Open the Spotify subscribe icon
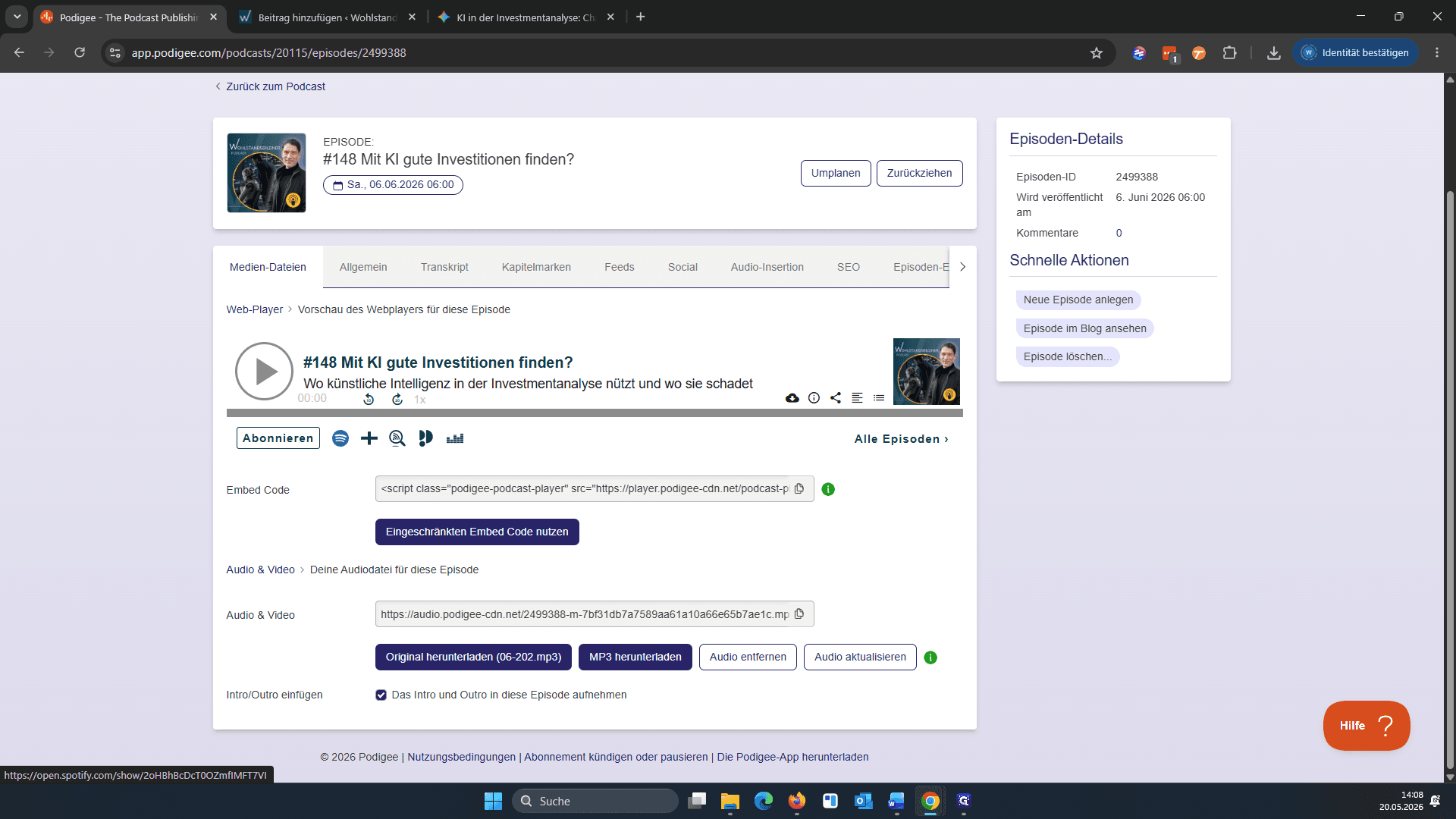1456x819 pixels. pos(340,438)
